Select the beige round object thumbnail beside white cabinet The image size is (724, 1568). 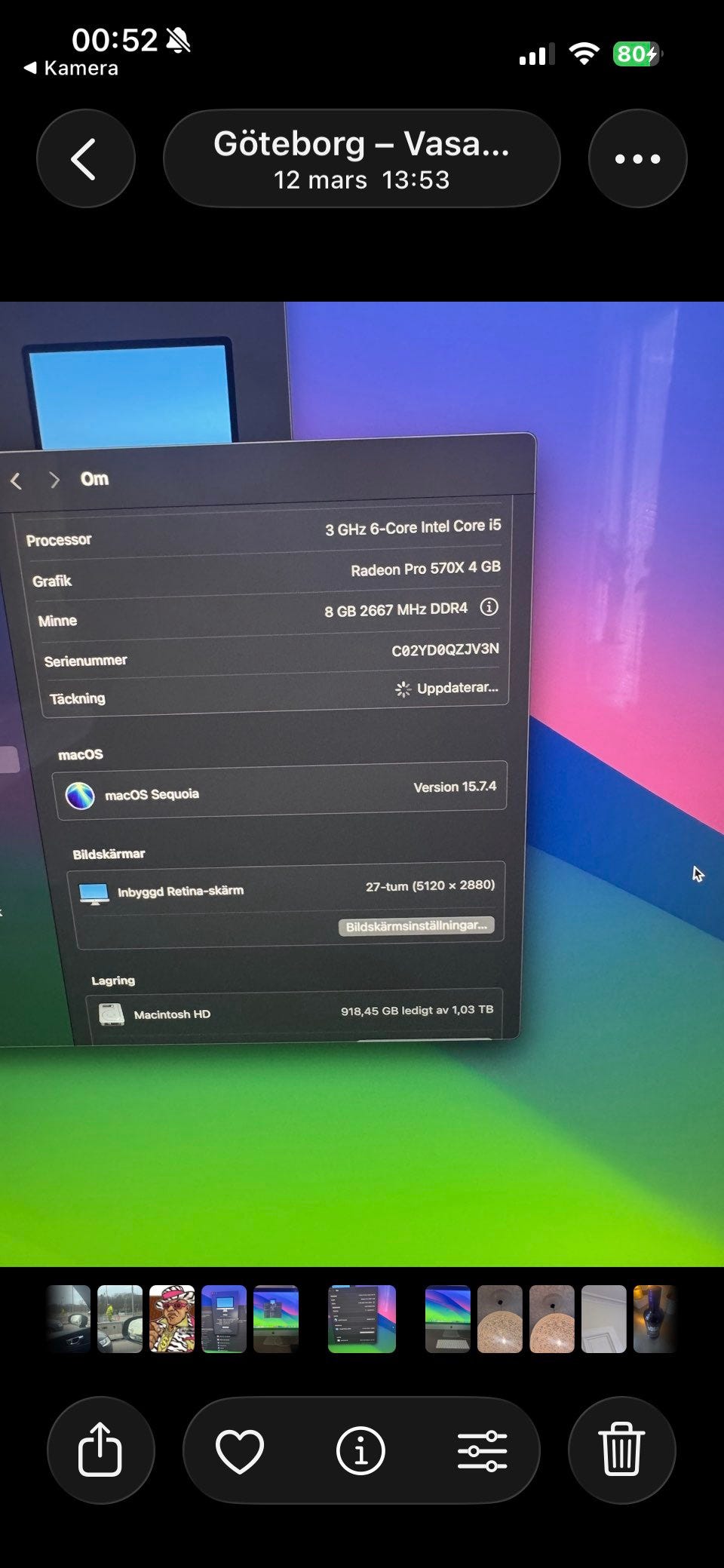552,1319
